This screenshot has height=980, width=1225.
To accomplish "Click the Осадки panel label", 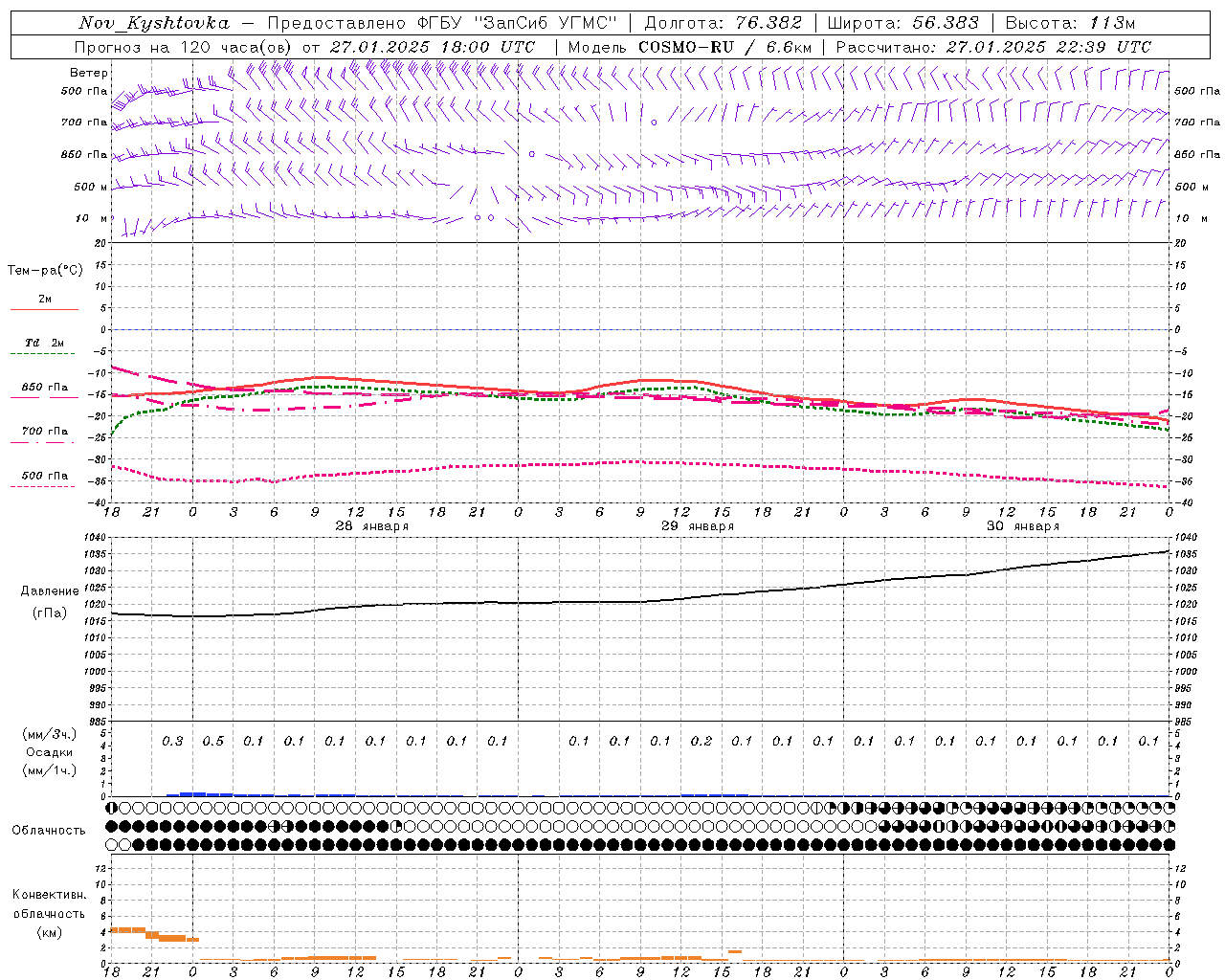I will click(x=50, y=752).
